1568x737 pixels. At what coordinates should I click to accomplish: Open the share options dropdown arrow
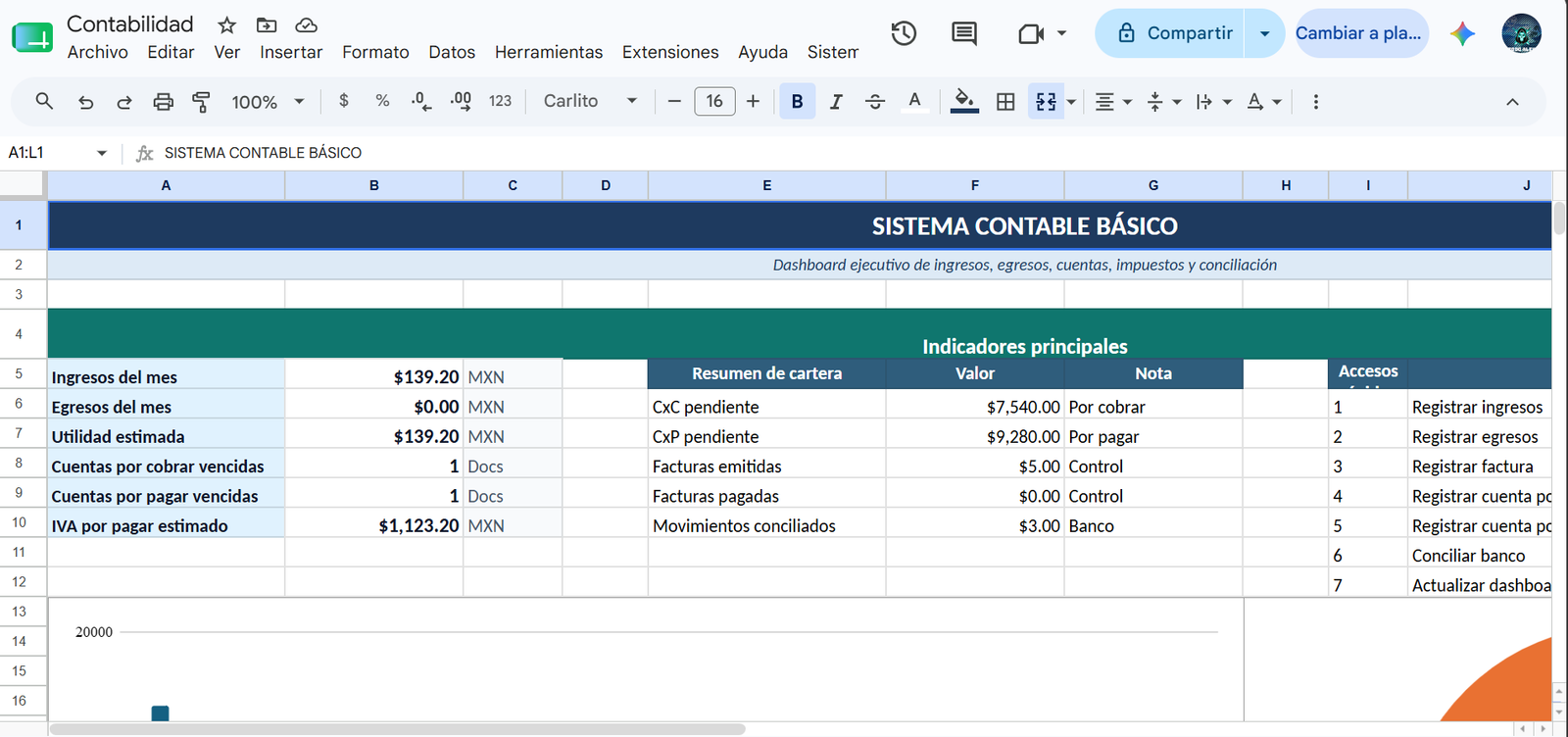click(1265, 33)
